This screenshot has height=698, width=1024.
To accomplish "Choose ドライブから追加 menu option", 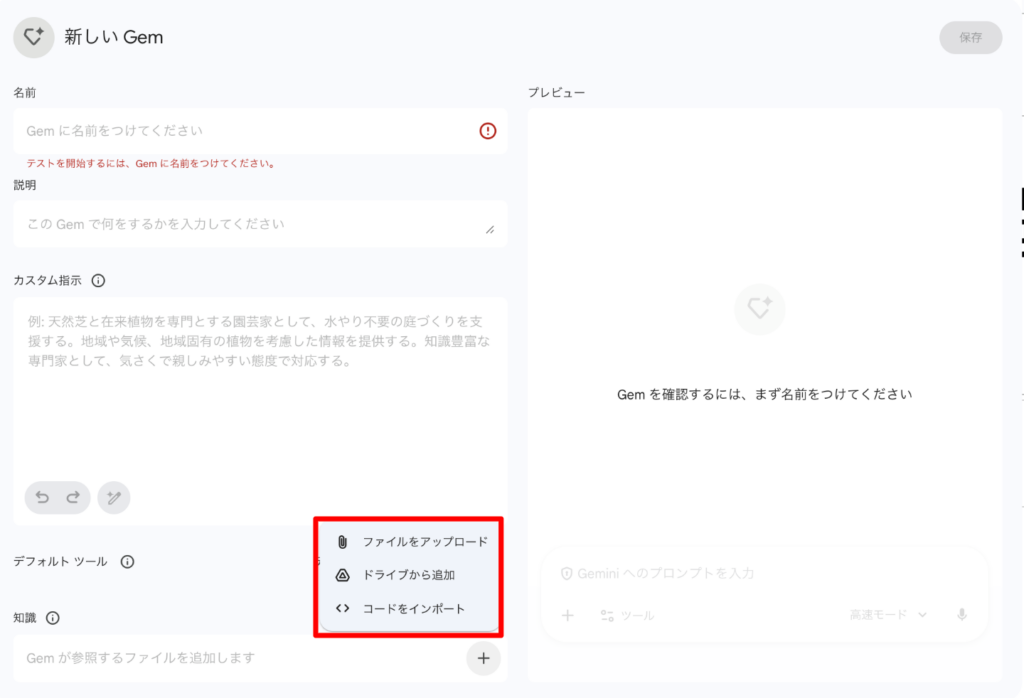I will coord(408,575).
